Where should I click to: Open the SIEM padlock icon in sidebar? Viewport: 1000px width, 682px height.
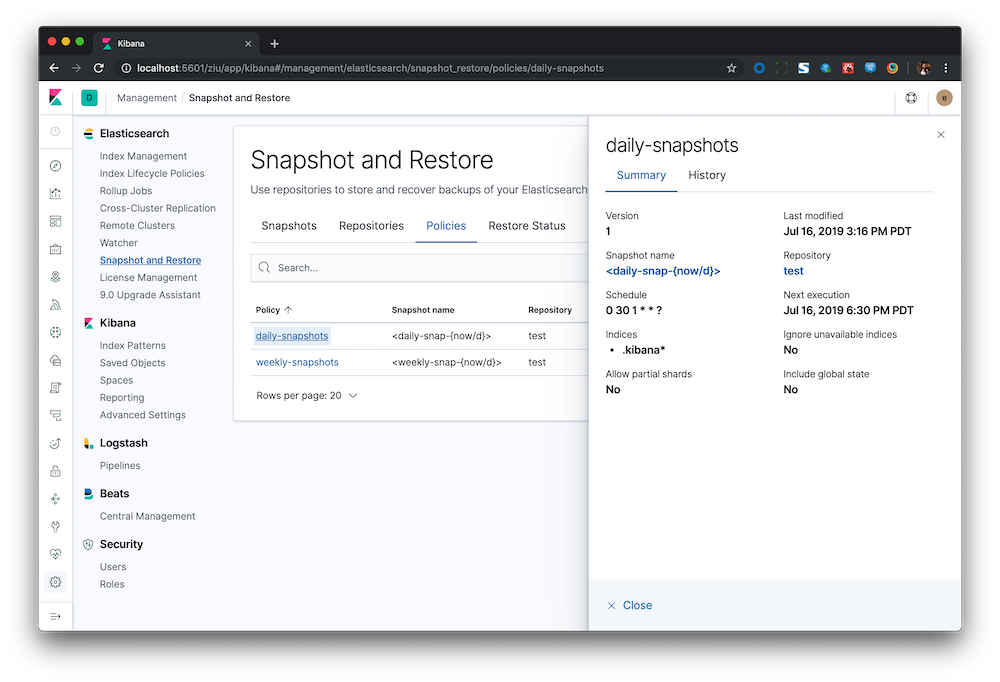(55, 471)
